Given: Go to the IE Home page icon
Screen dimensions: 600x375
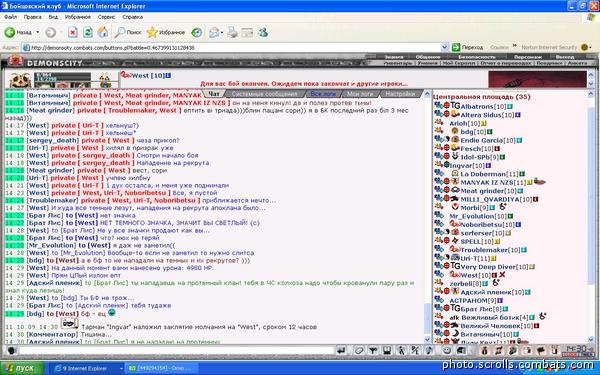Looking at the screenshot, I should [x=103, y=33].
